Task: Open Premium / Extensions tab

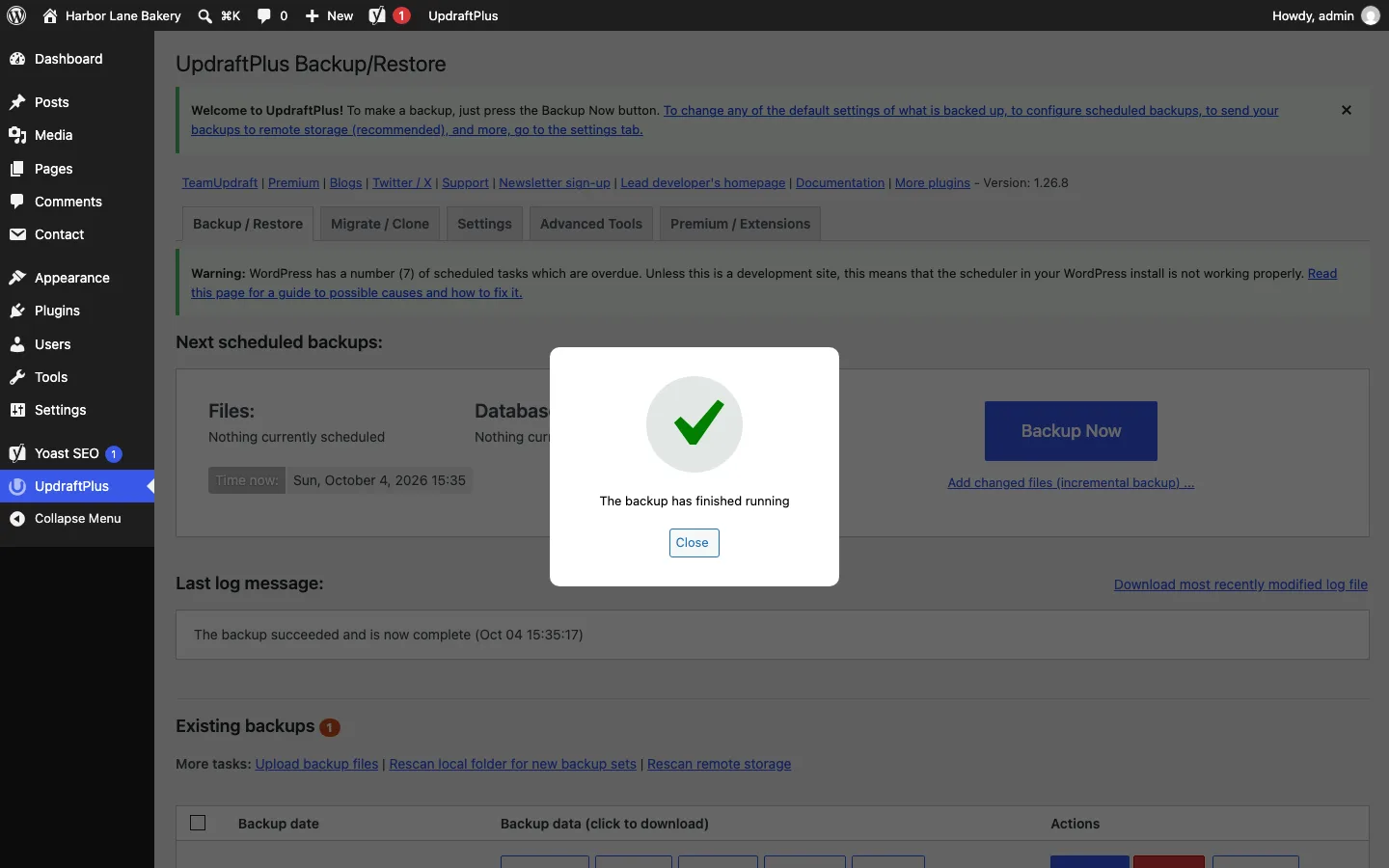Action: (x=740, y=224)
